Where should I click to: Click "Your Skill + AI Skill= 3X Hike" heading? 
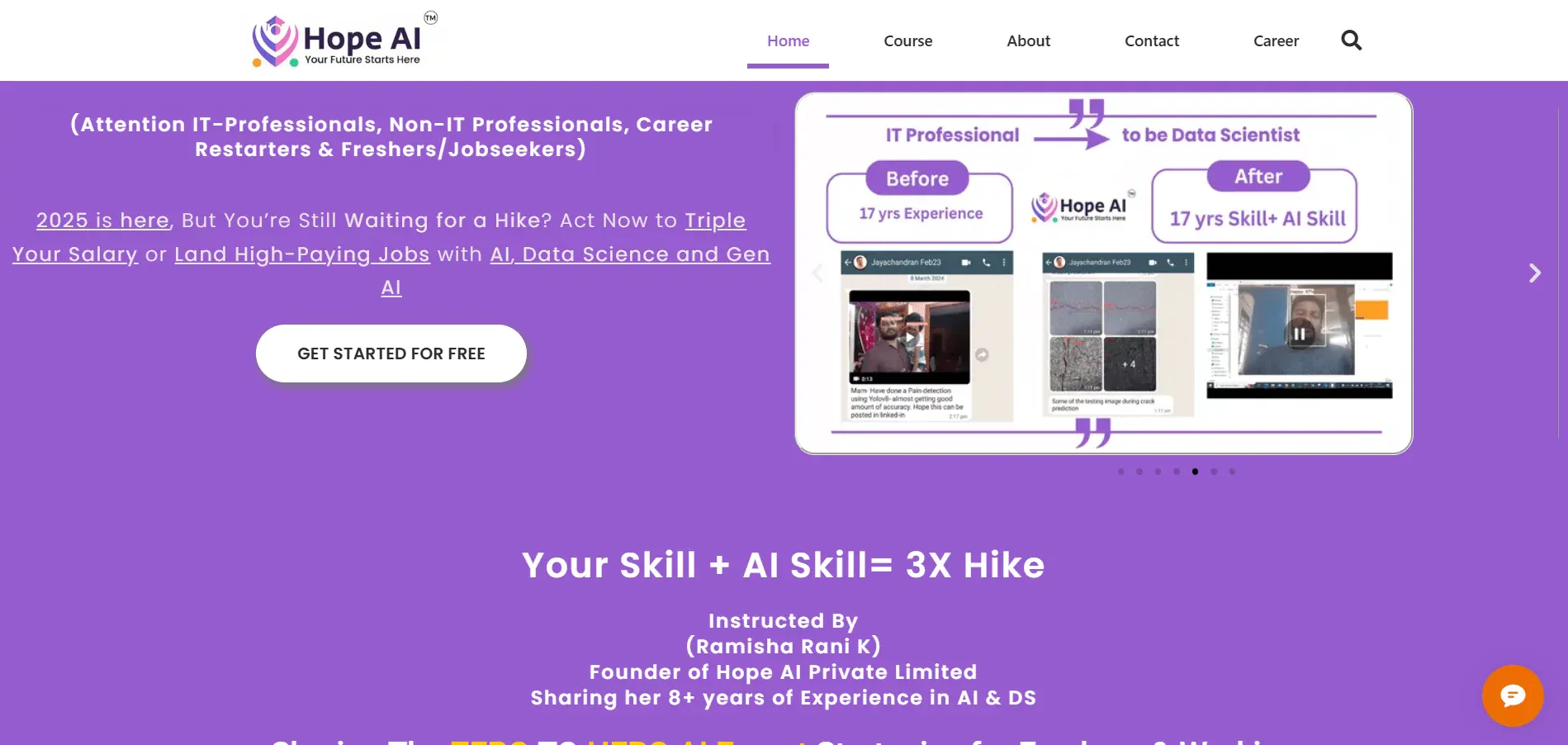coord(783,566)
